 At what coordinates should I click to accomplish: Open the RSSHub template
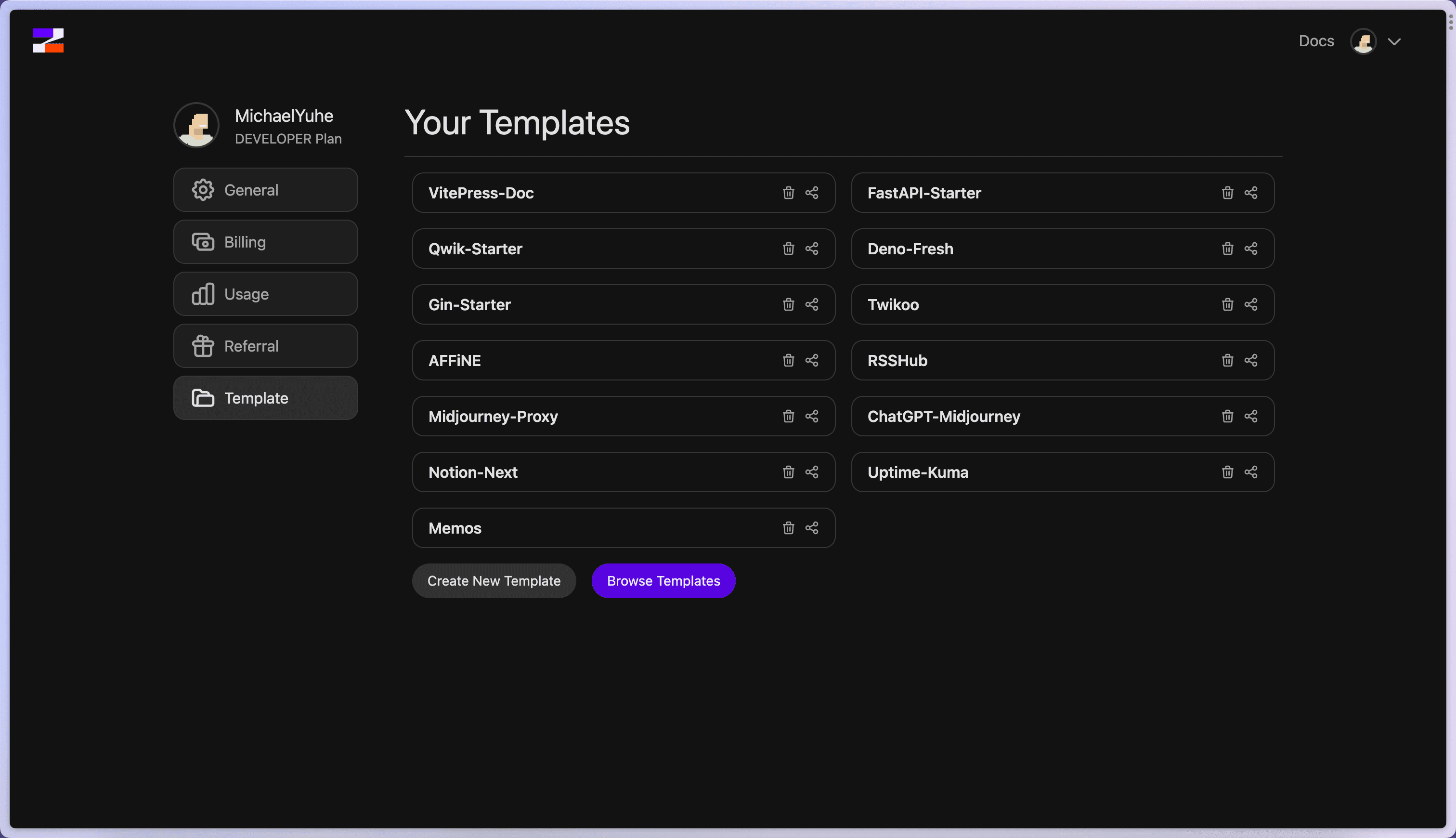tap(1063, 360)
